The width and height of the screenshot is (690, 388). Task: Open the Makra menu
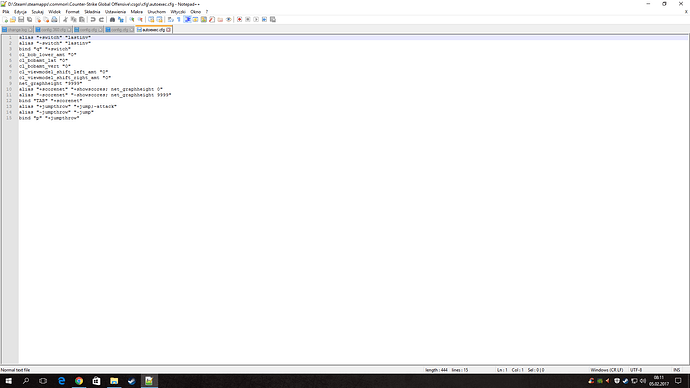click(136, 12)
